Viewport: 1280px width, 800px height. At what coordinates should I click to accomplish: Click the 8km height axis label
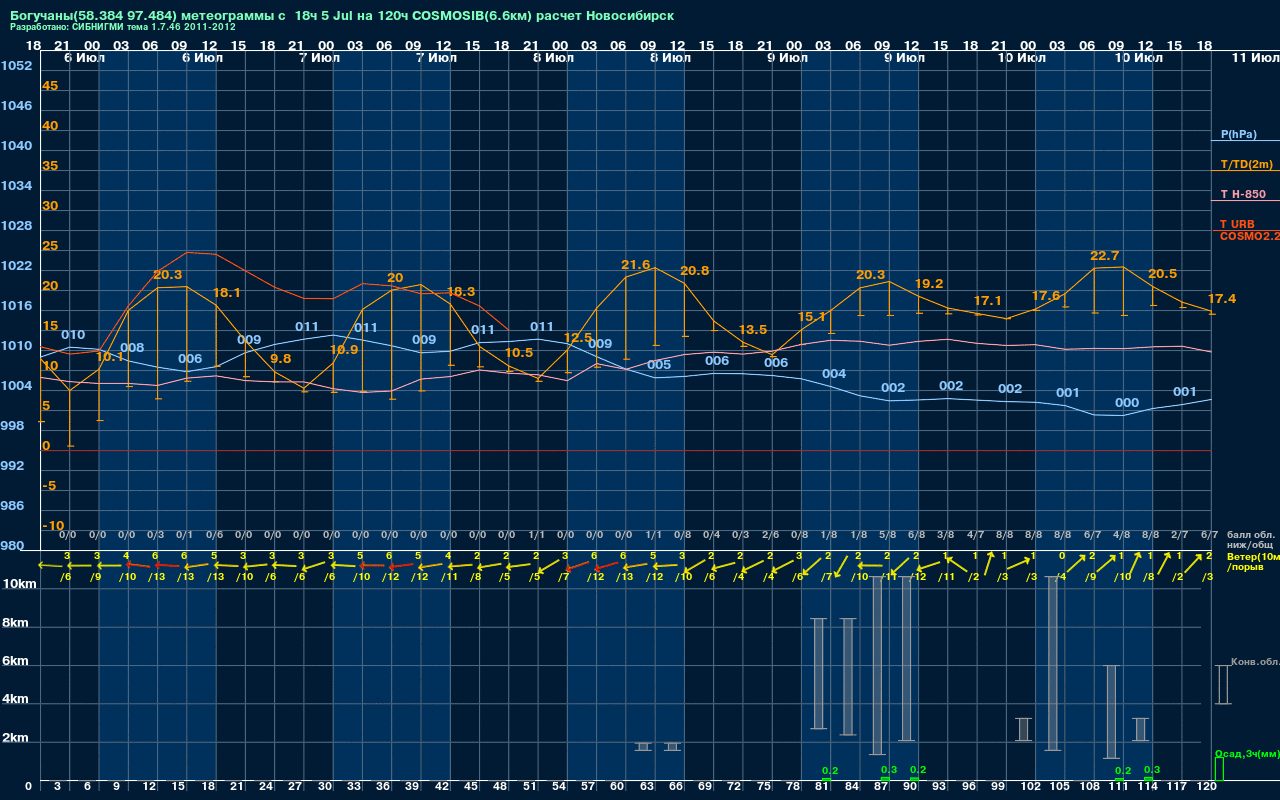pyautogui.click(x=16, y=623)
